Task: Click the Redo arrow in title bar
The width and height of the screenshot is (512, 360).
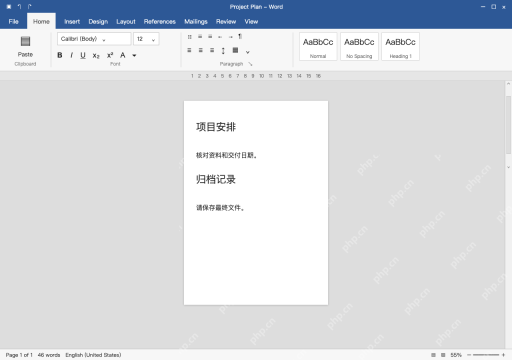Action: [30, 7]
